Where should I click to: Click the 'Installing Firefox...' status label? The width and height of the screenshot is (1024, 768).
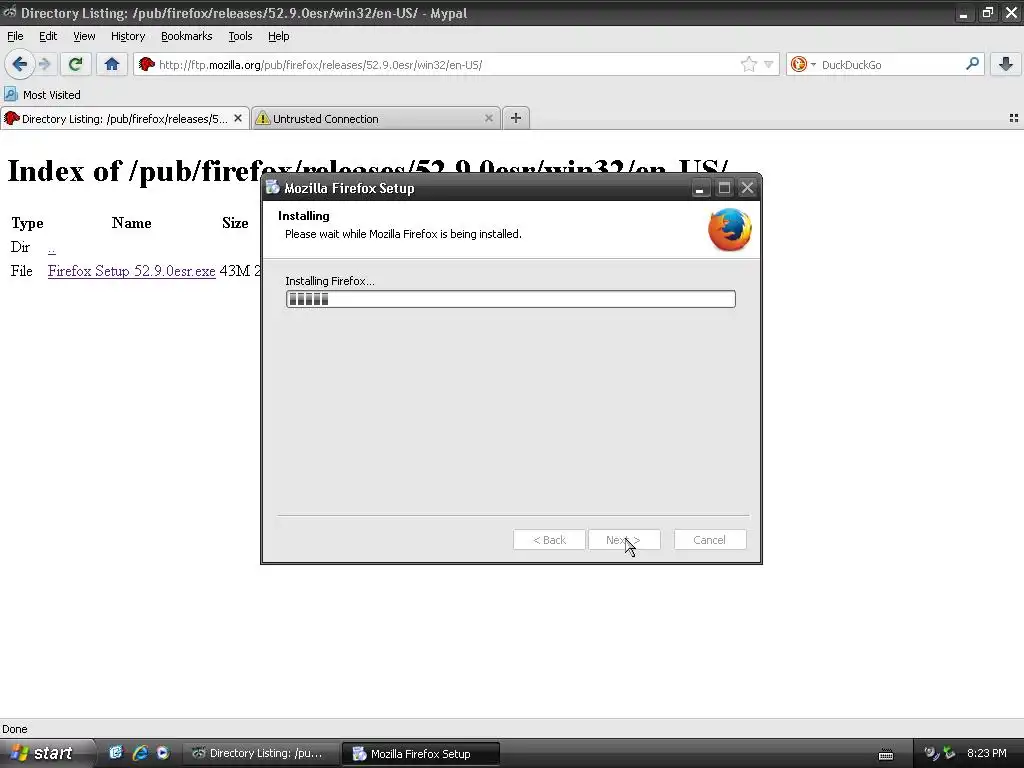(330, 281)
